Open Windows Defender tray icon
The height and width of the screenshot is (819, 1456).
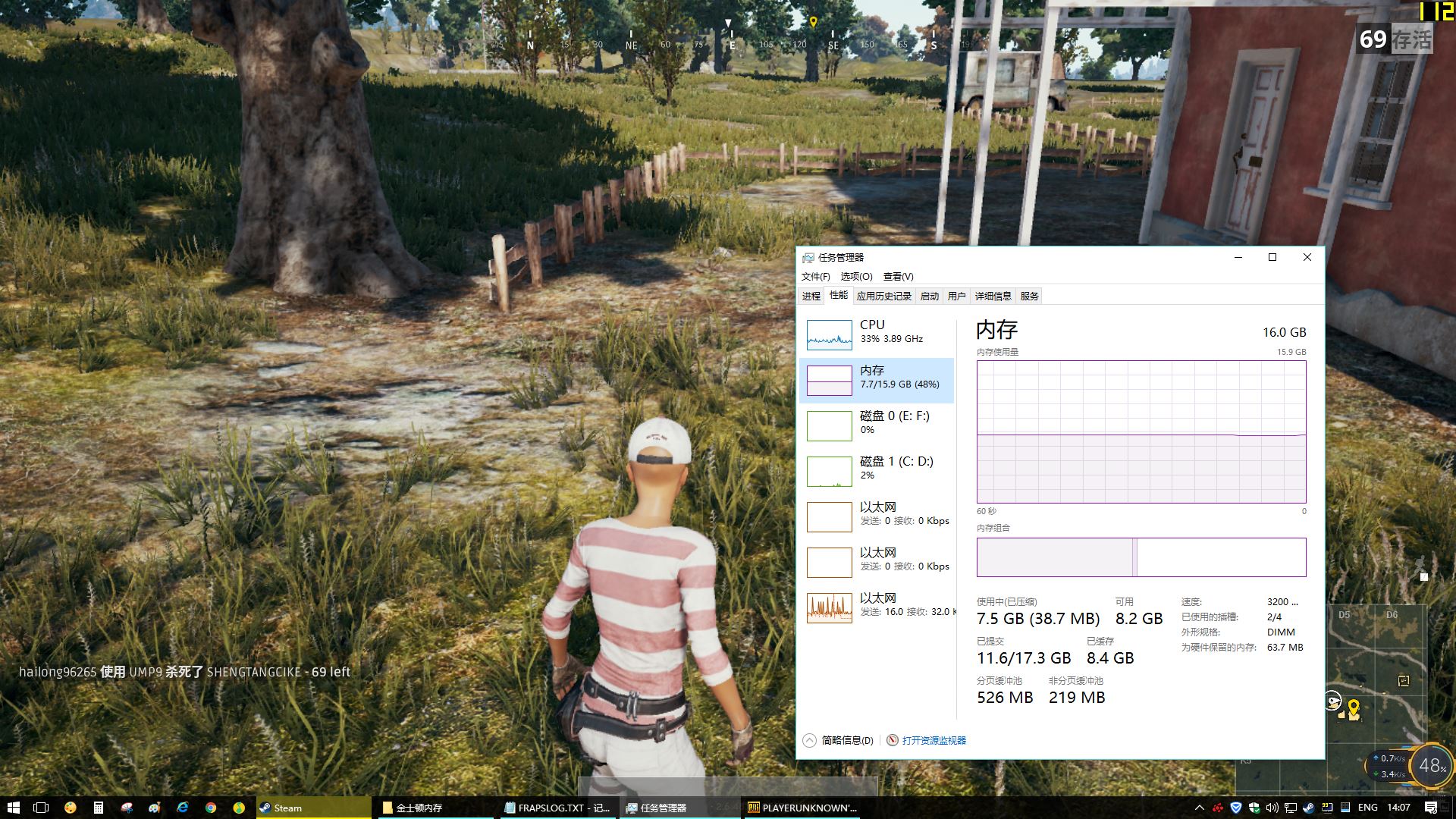click(1254, 808)
